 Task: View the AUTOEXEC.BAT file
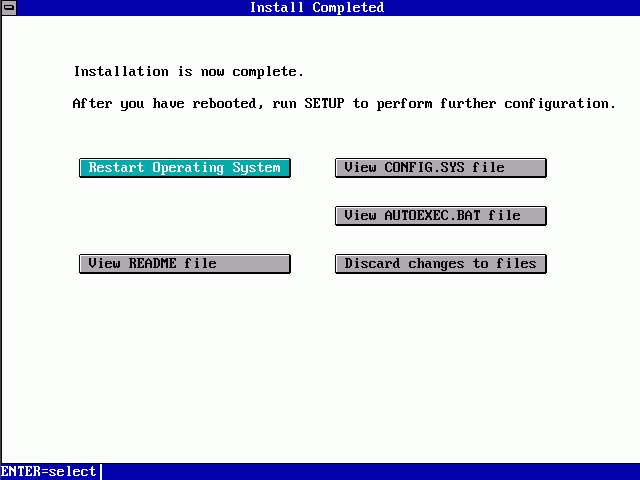(440, 216)
